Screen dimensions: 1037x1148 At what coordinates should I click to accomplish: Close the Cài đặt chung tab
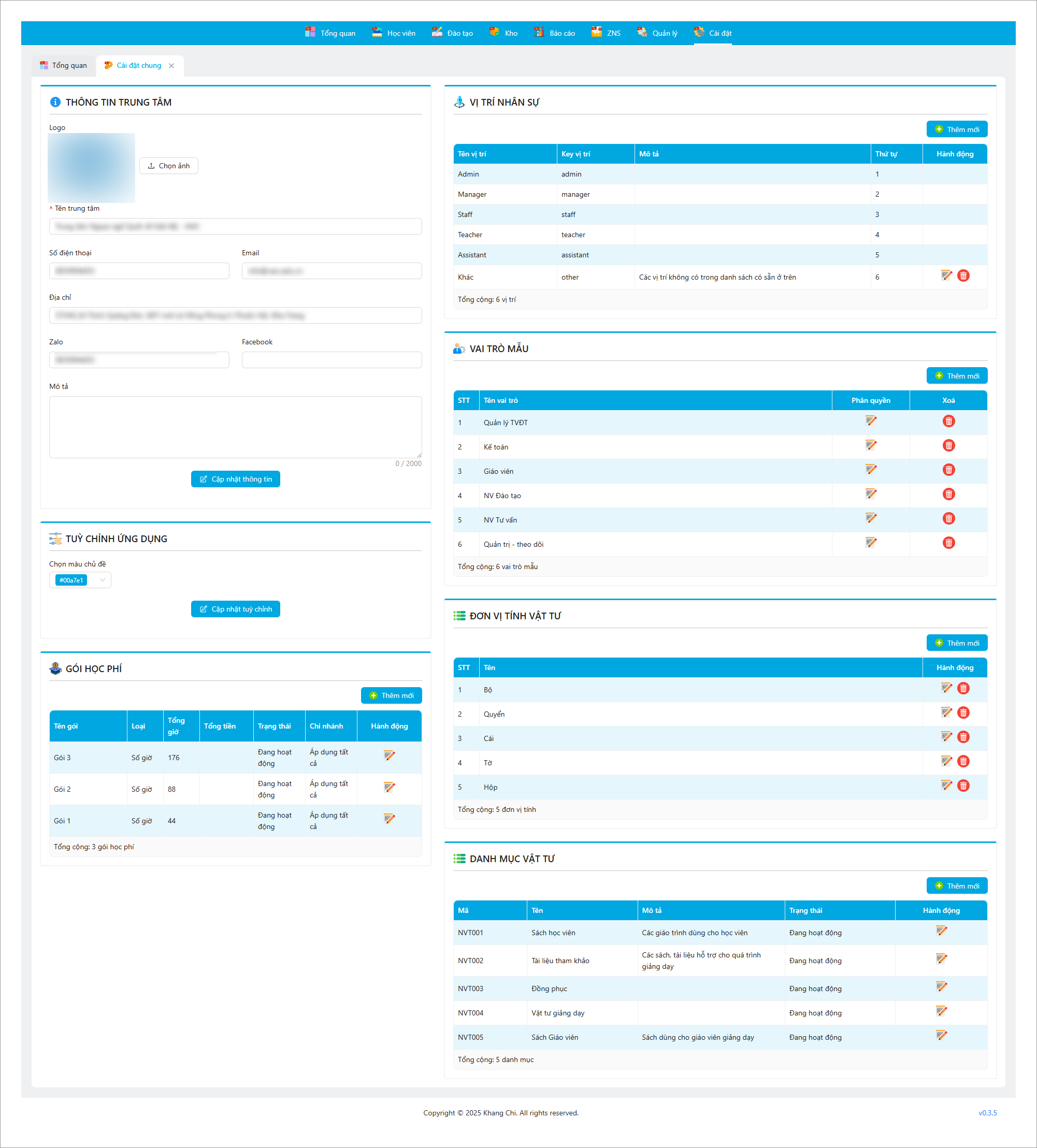point(171,66)
